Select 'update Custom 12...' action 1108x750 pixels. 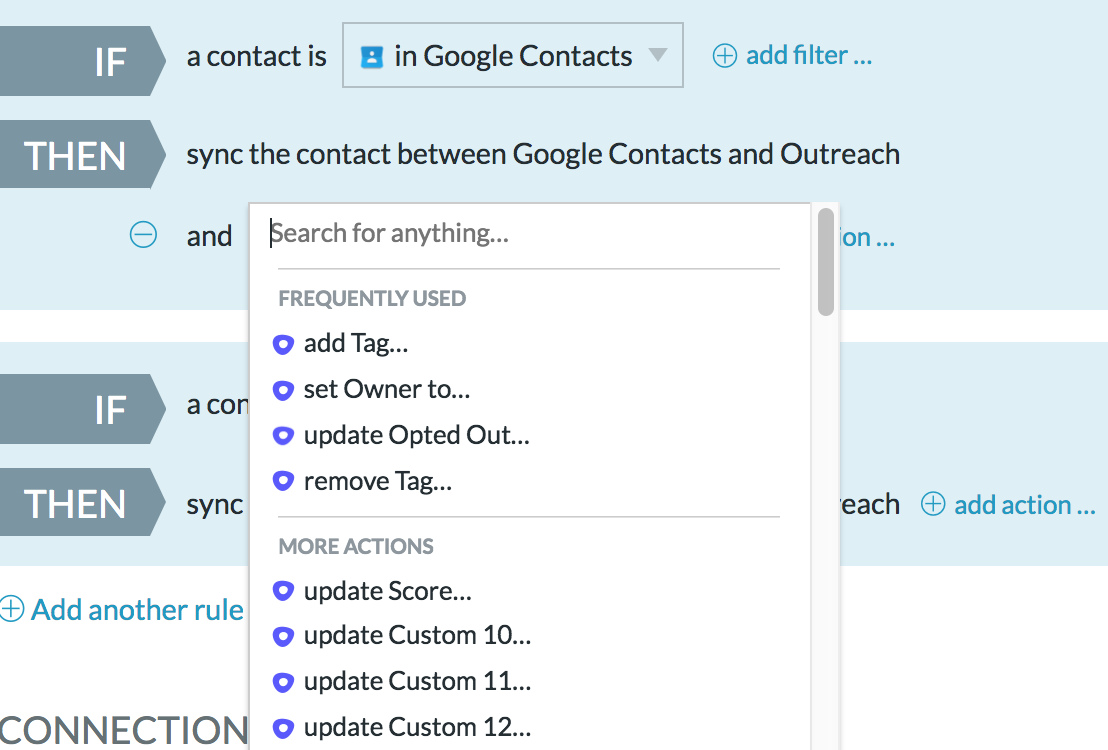417,727
